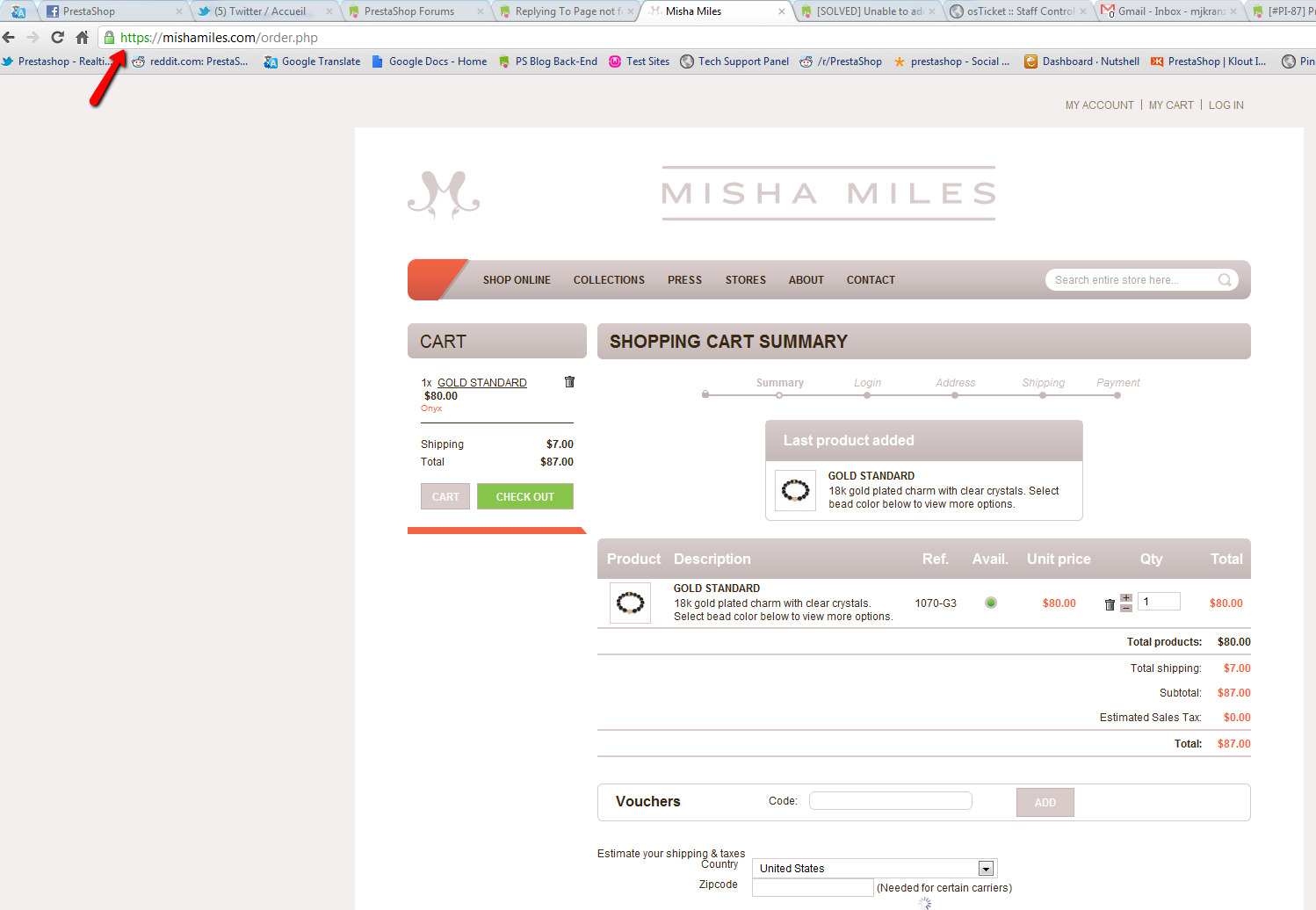Select the Shipping checkout step
Viewport: 1316px width, 910px height.
click(1043, 383)
